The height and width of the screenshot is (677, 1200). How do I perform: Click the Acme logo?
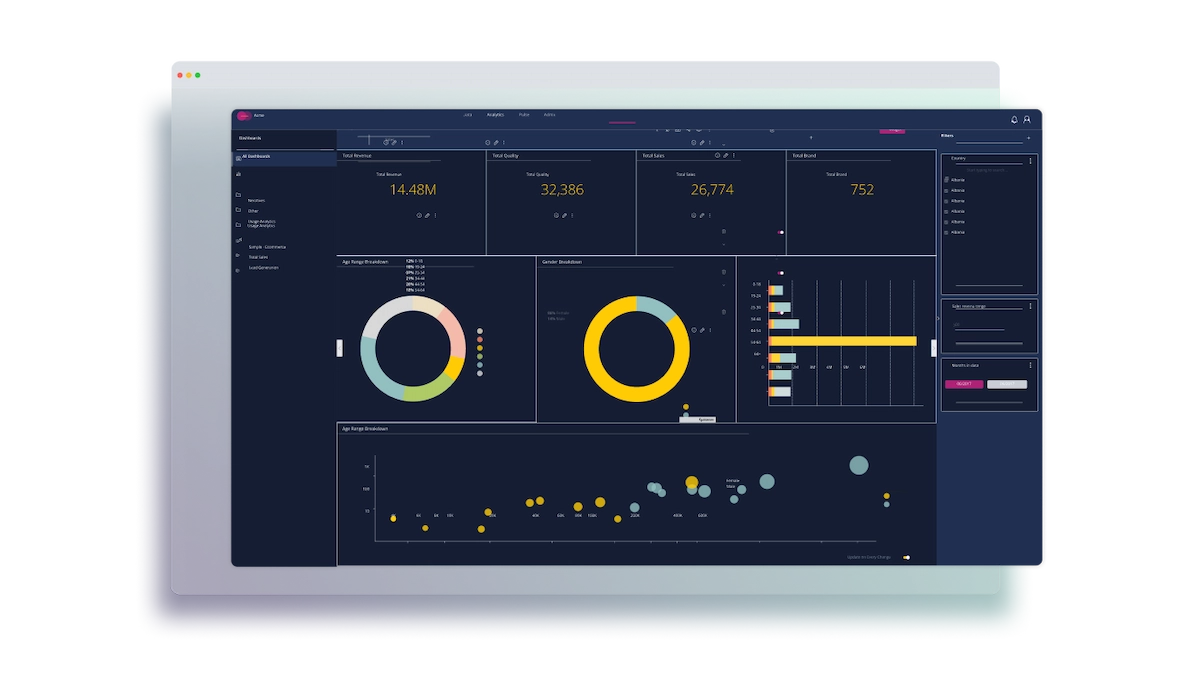coord(245,115)
